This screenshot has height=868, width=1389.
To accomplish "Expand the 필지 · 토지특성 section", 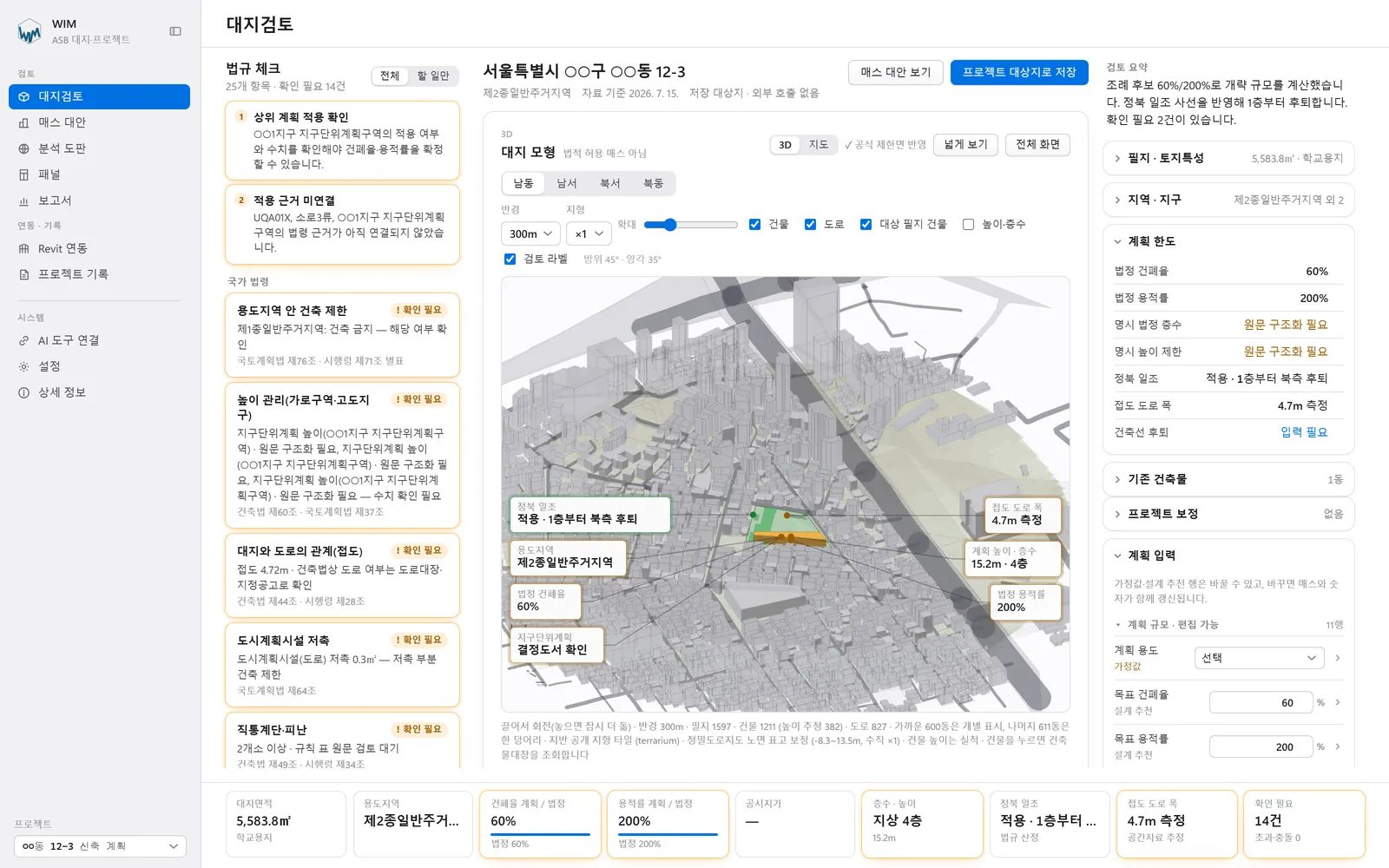I will (1228, 158).
